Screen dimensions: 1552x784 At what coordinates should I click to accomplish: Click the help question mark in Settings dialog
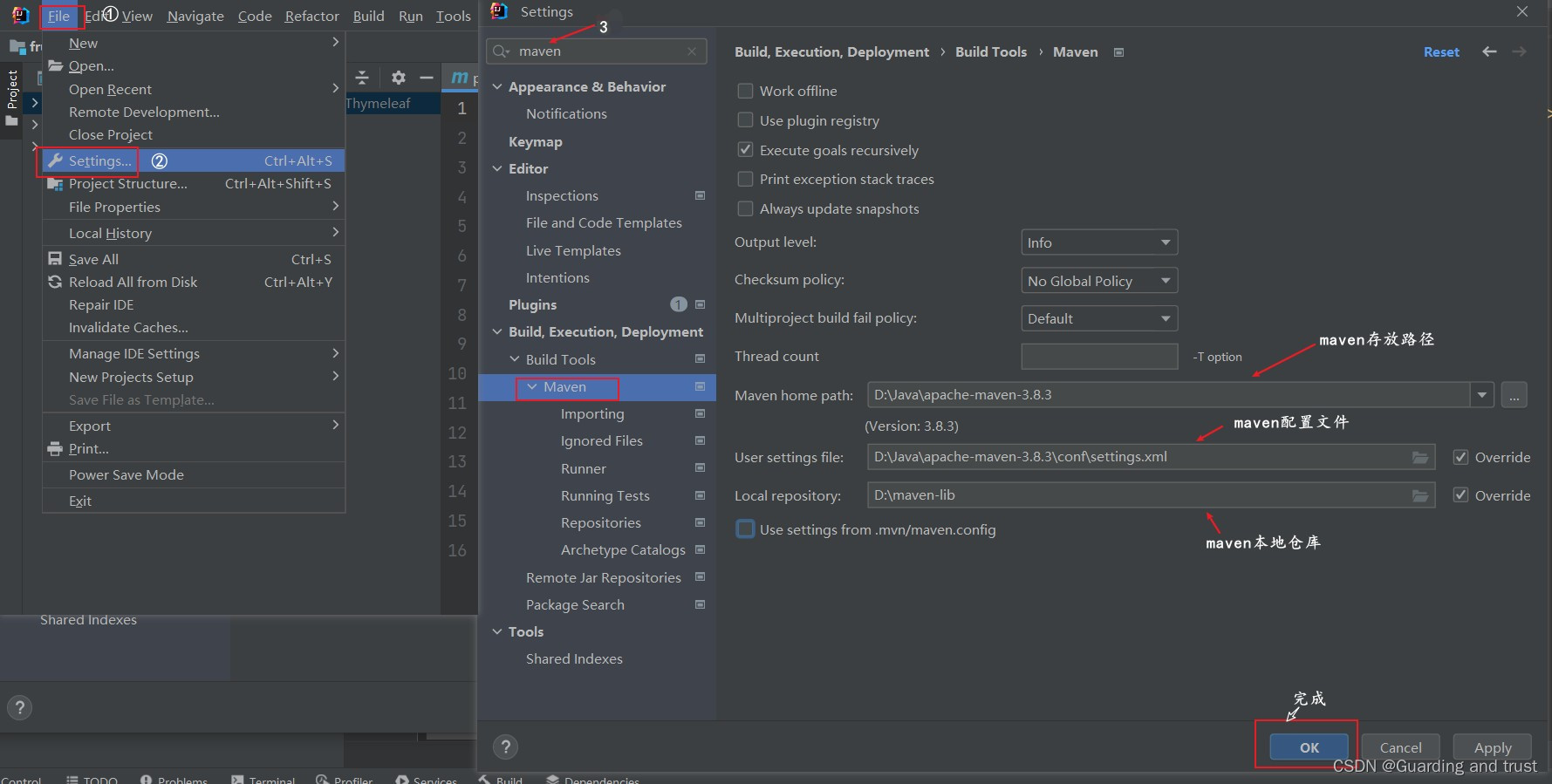pos(505,747)
